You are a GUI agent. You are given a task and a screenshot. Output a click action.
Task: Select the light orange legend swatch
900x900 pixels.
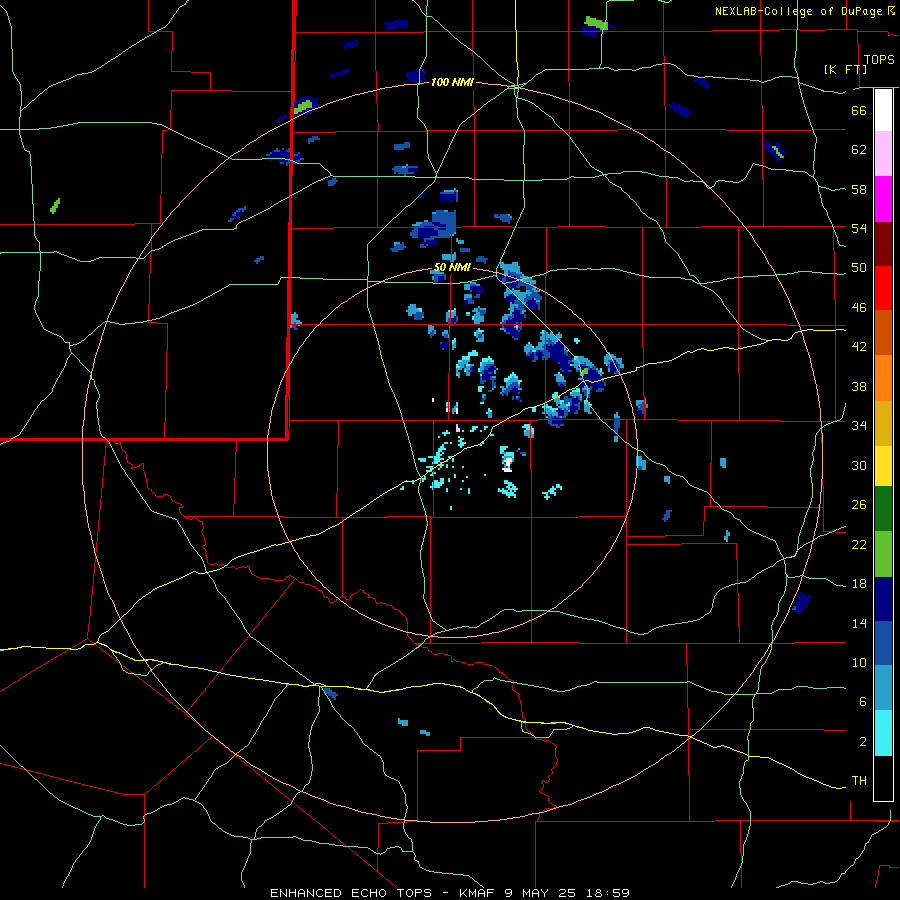tap(883, 378)
